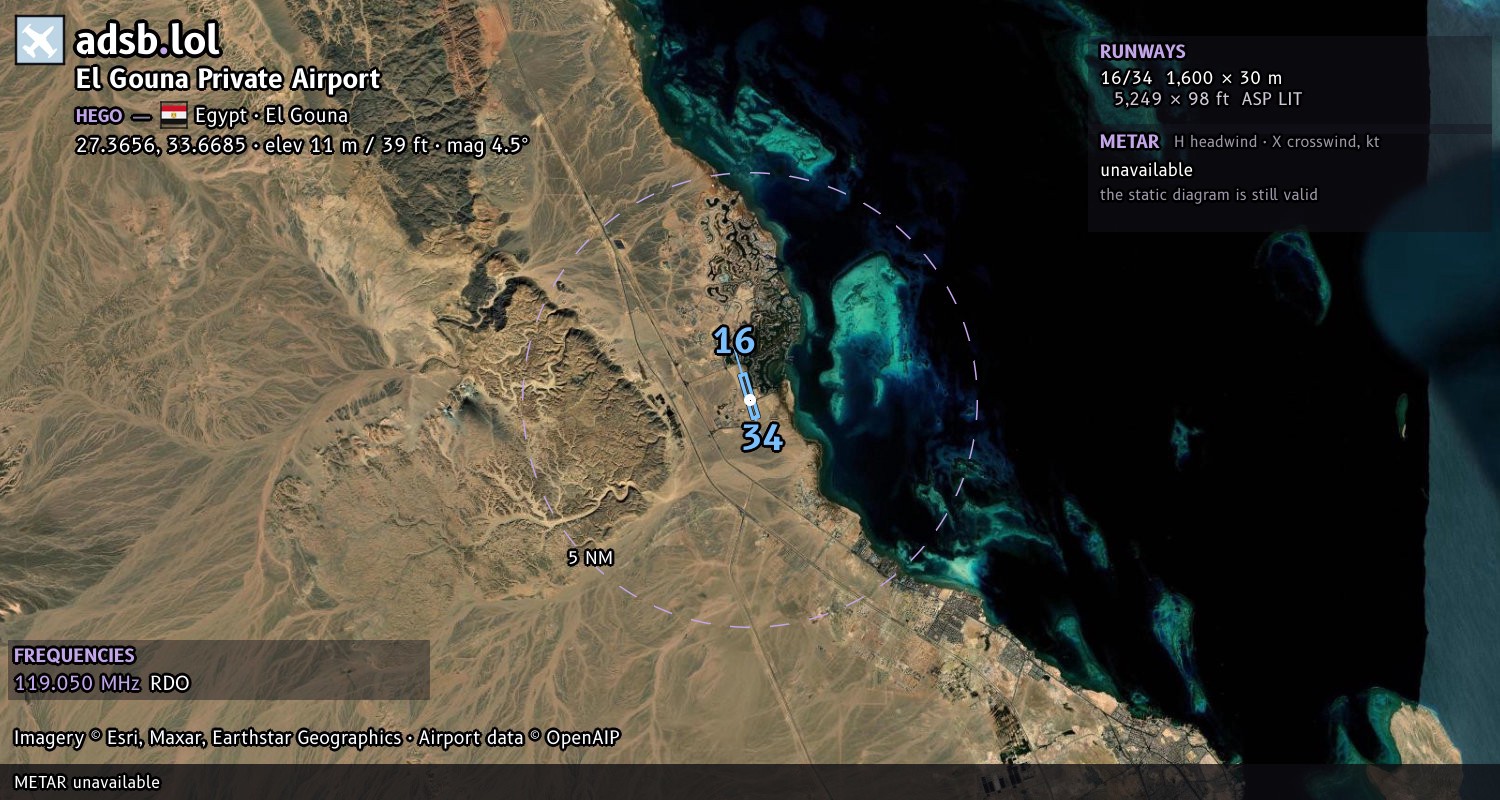
Task: Click the RDO frequency type label
Action: point(170,684)
